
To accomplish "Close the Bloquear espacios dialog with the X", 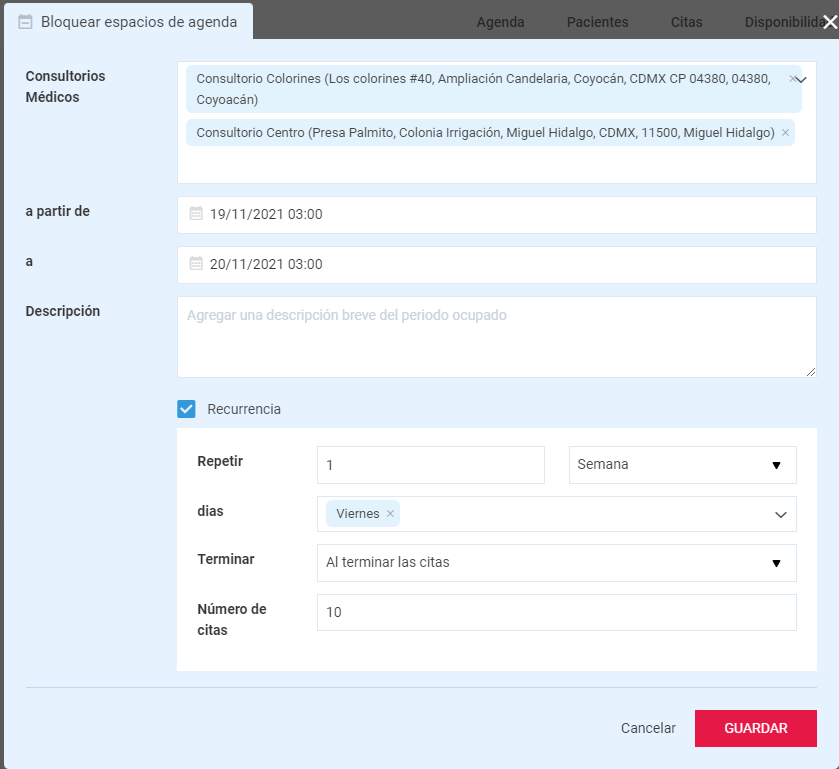I will click(830, 22).
